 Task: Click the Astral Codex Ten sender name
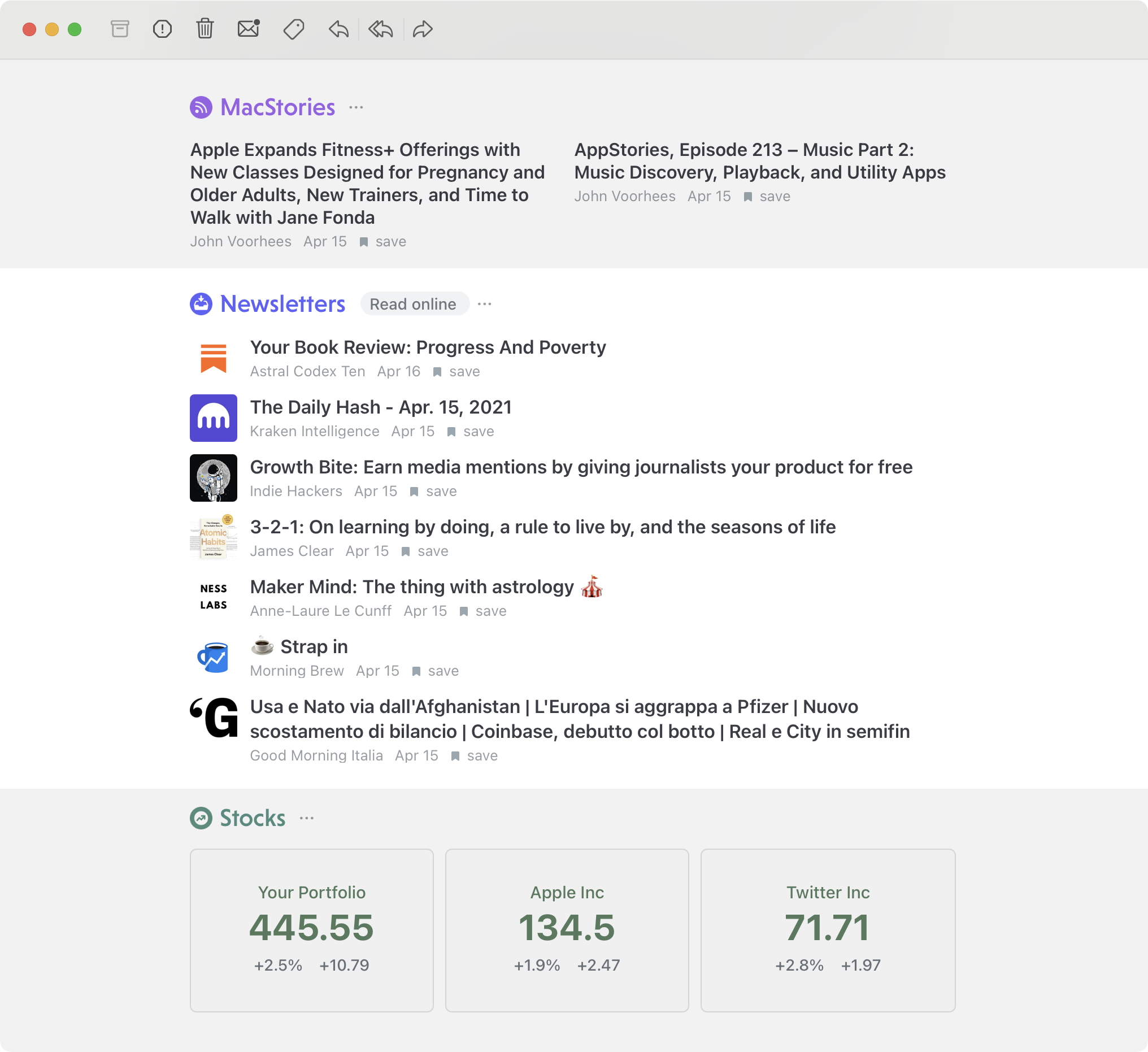click(307, 371)
